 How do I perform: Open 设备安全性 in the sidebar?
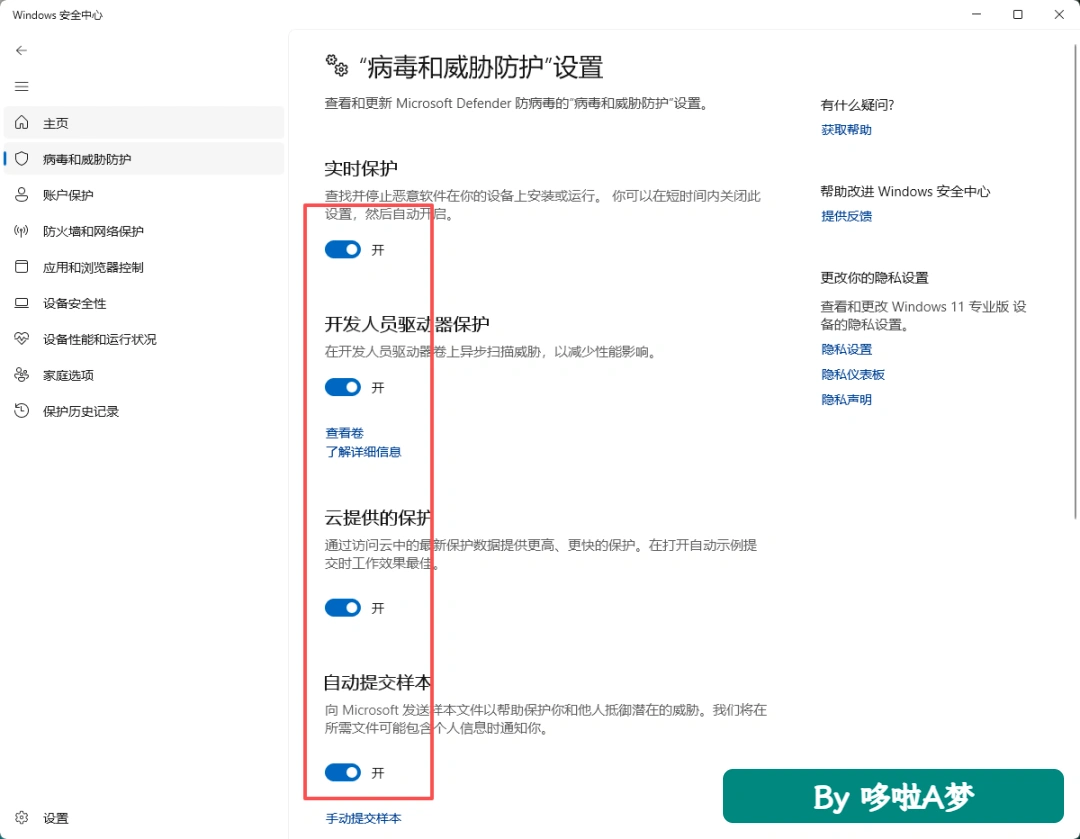pos(144,303)
